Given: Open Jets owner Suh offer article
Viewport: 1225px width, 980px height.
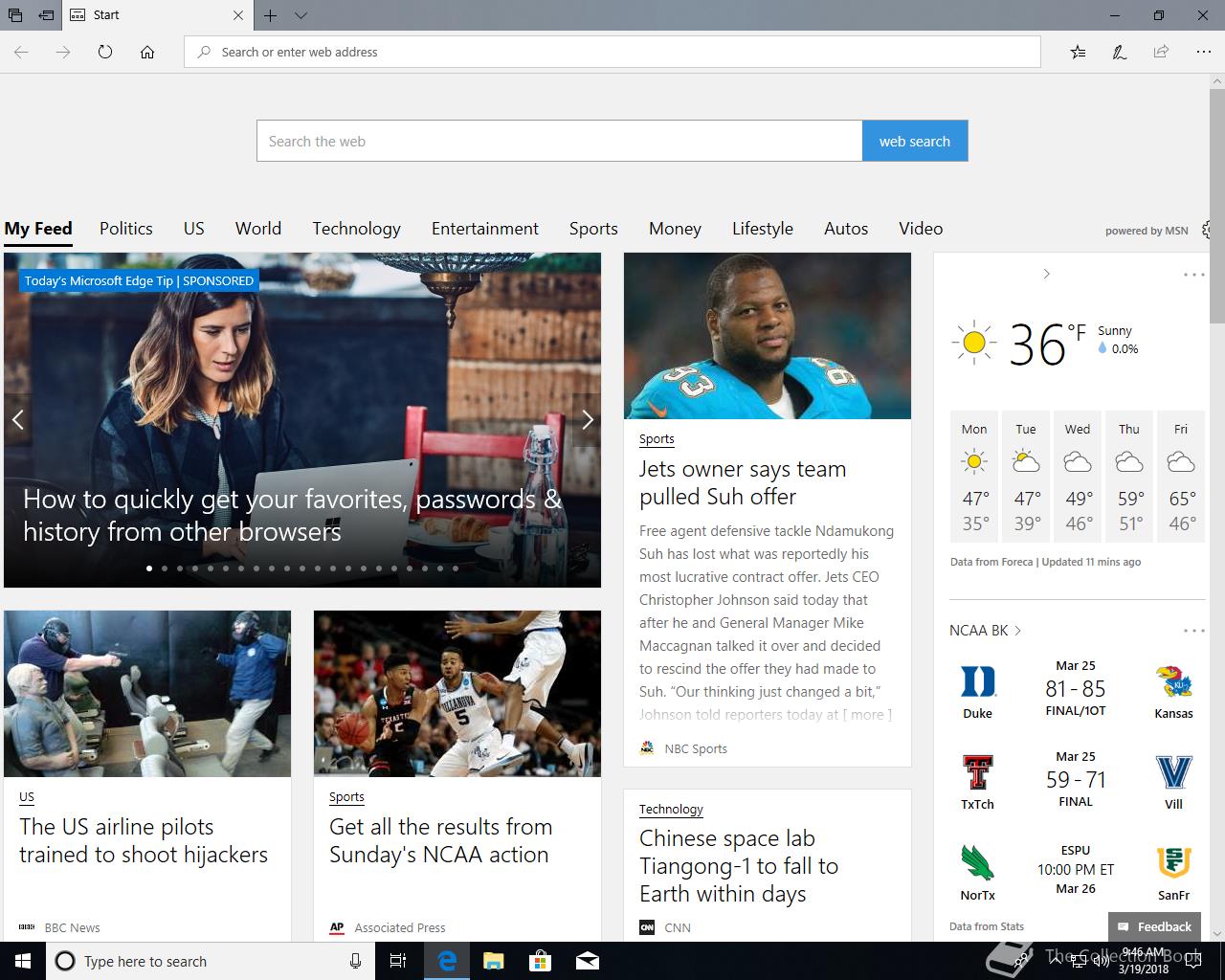Looking at the screenshot, I should click(x=743, y=482).
